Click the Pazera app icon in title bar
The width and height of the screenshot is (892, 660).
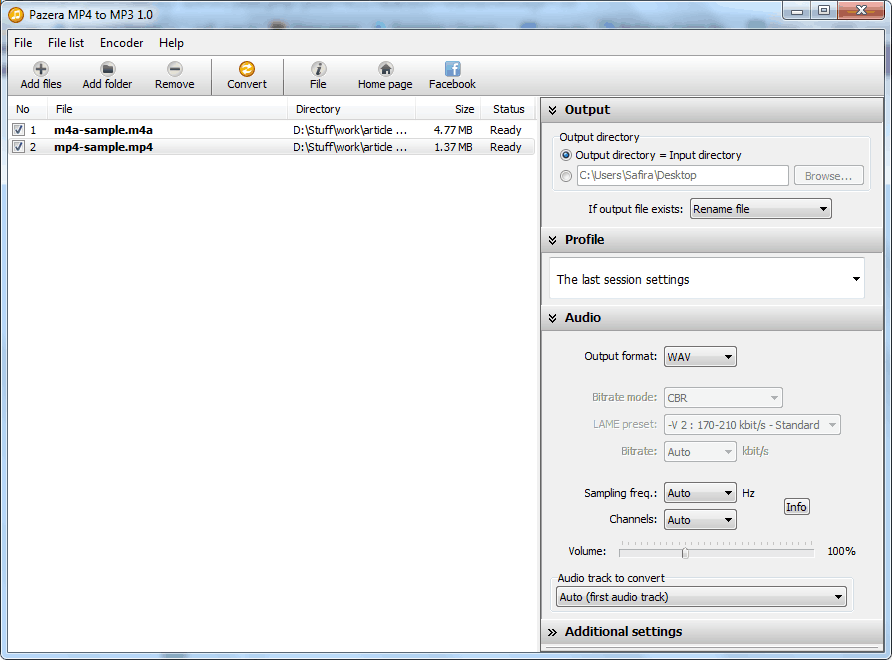click(16, 15)
